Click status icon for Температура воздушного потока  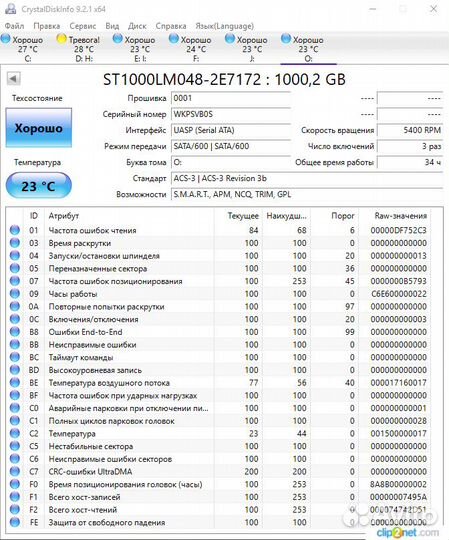14,383
